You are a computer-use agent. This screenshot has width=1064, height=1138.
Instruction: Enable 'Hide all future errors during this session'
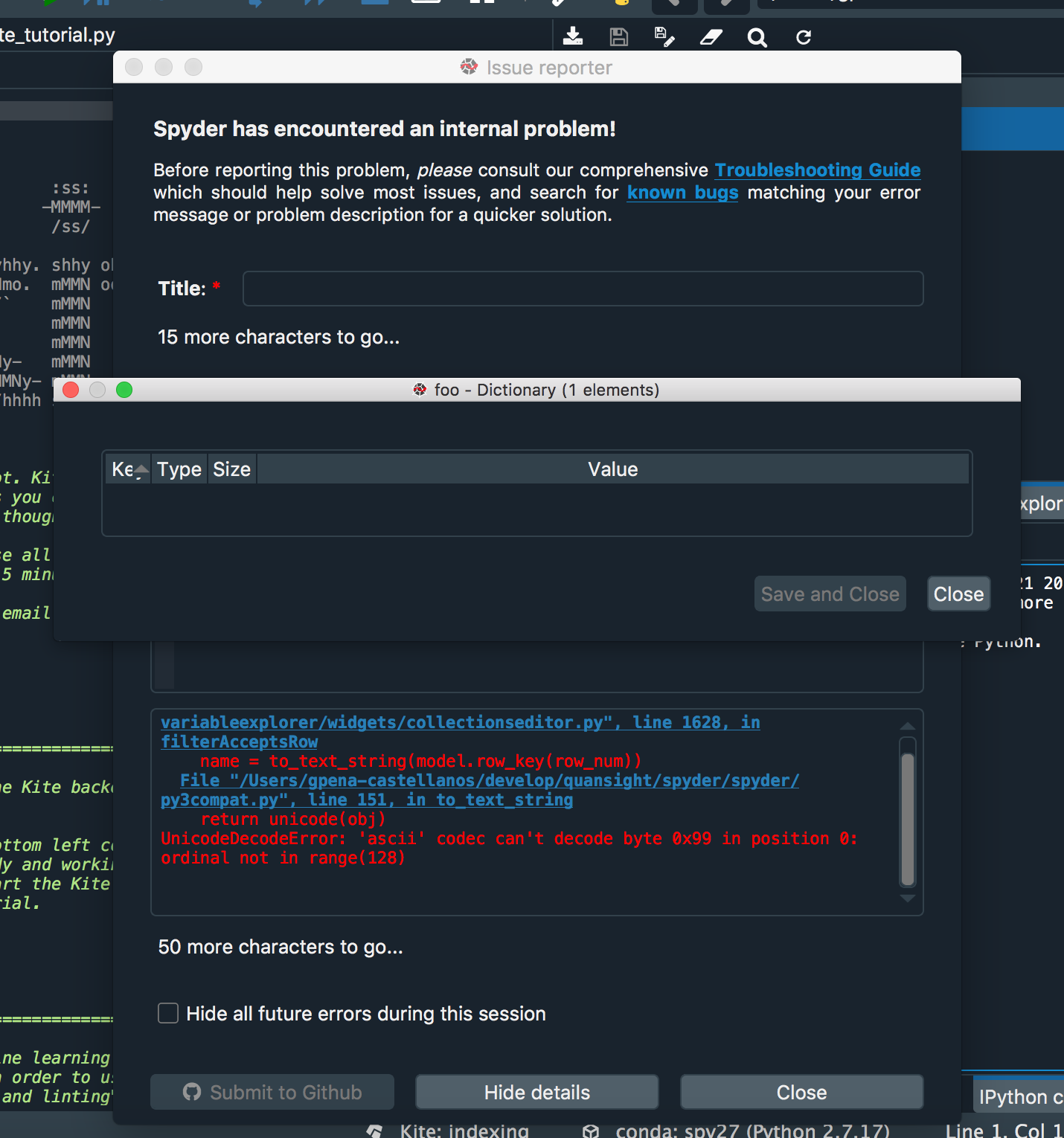(x=167, y=1013)
